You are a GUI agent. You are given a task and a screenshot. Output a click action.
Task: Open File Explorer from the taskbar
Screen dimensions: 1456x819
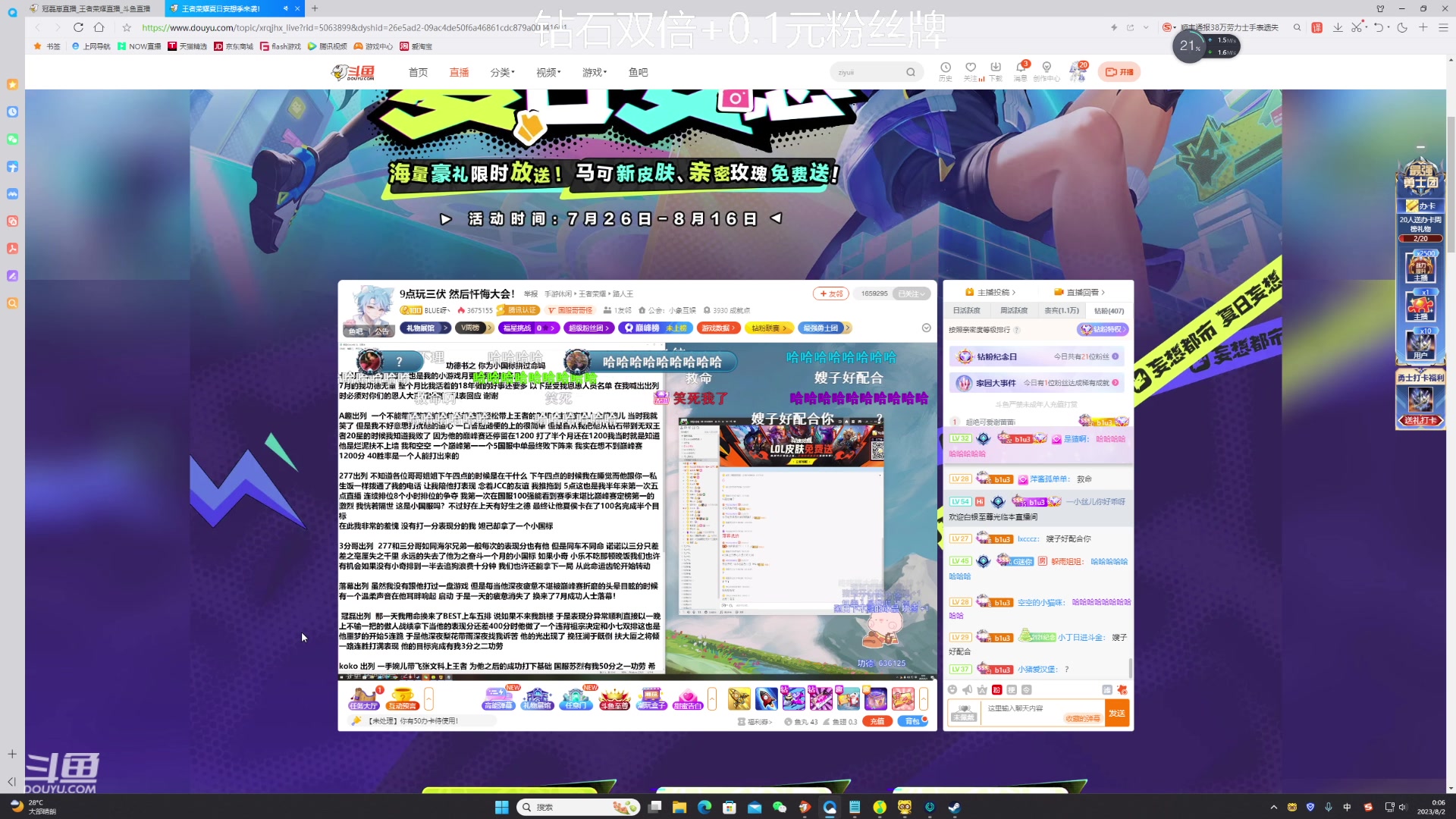tap(679, 807)
